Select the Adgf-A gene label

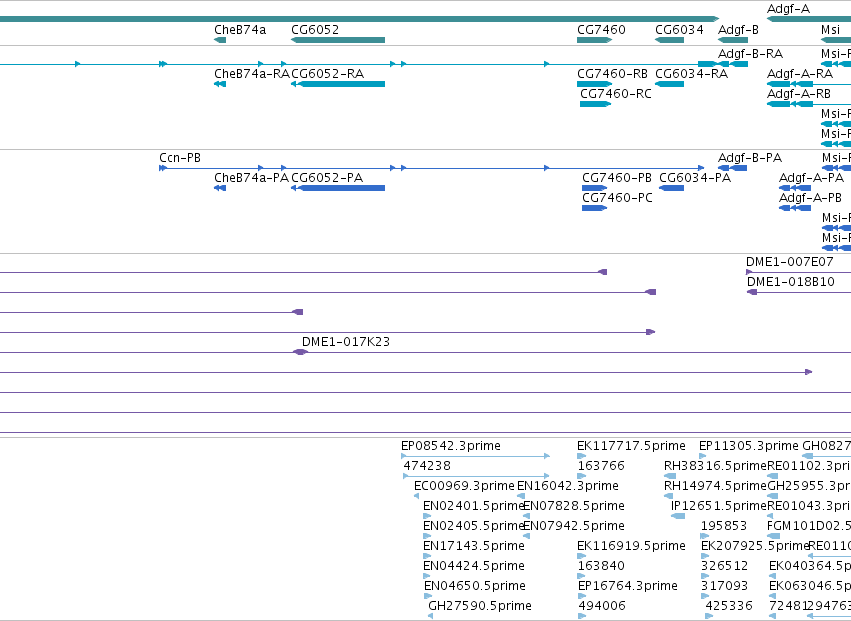pyautogui.click(x=788, y=9)
